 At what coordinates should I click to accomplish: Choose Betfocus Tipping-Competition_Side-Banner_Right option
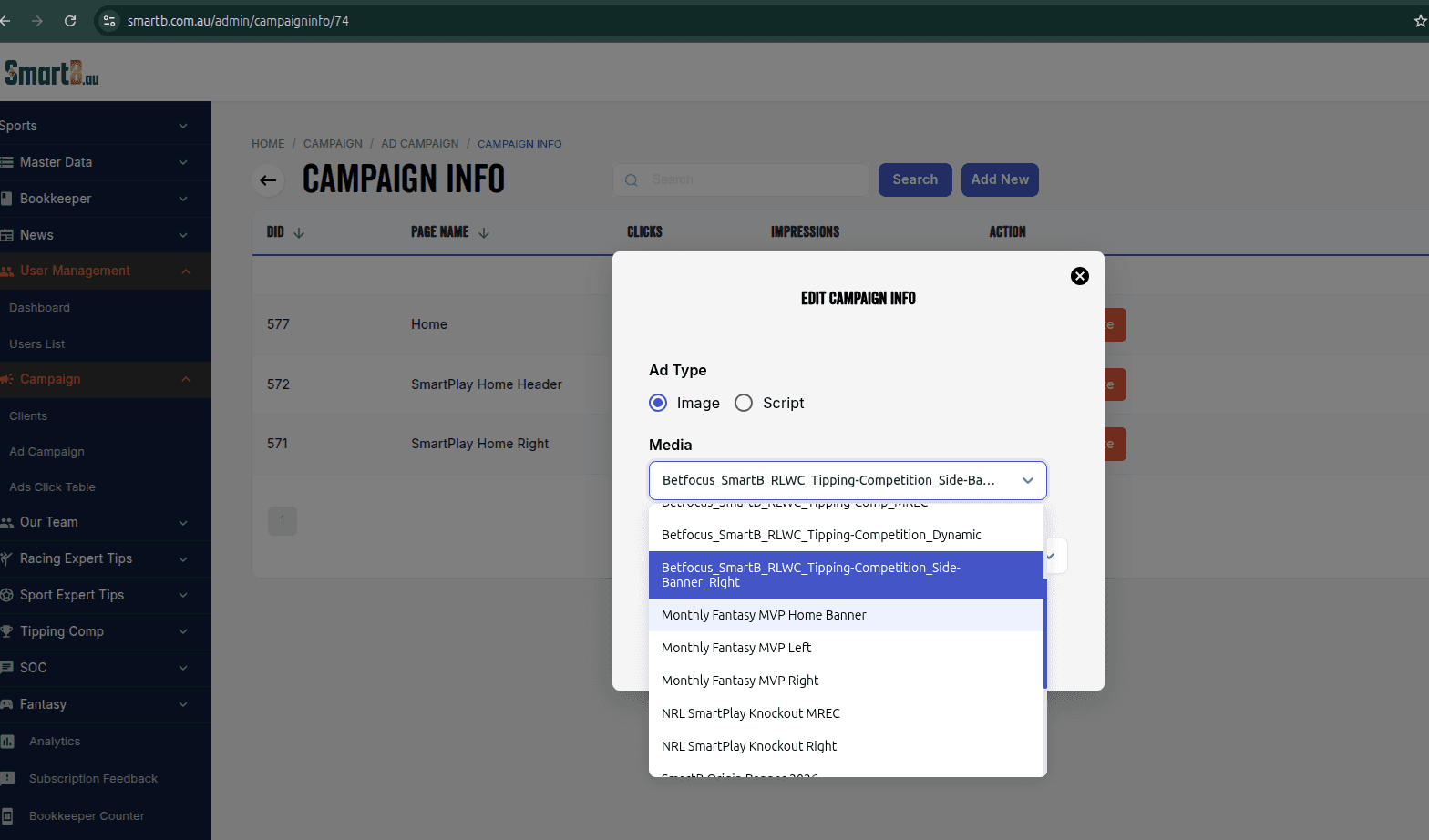coord(846,575)
